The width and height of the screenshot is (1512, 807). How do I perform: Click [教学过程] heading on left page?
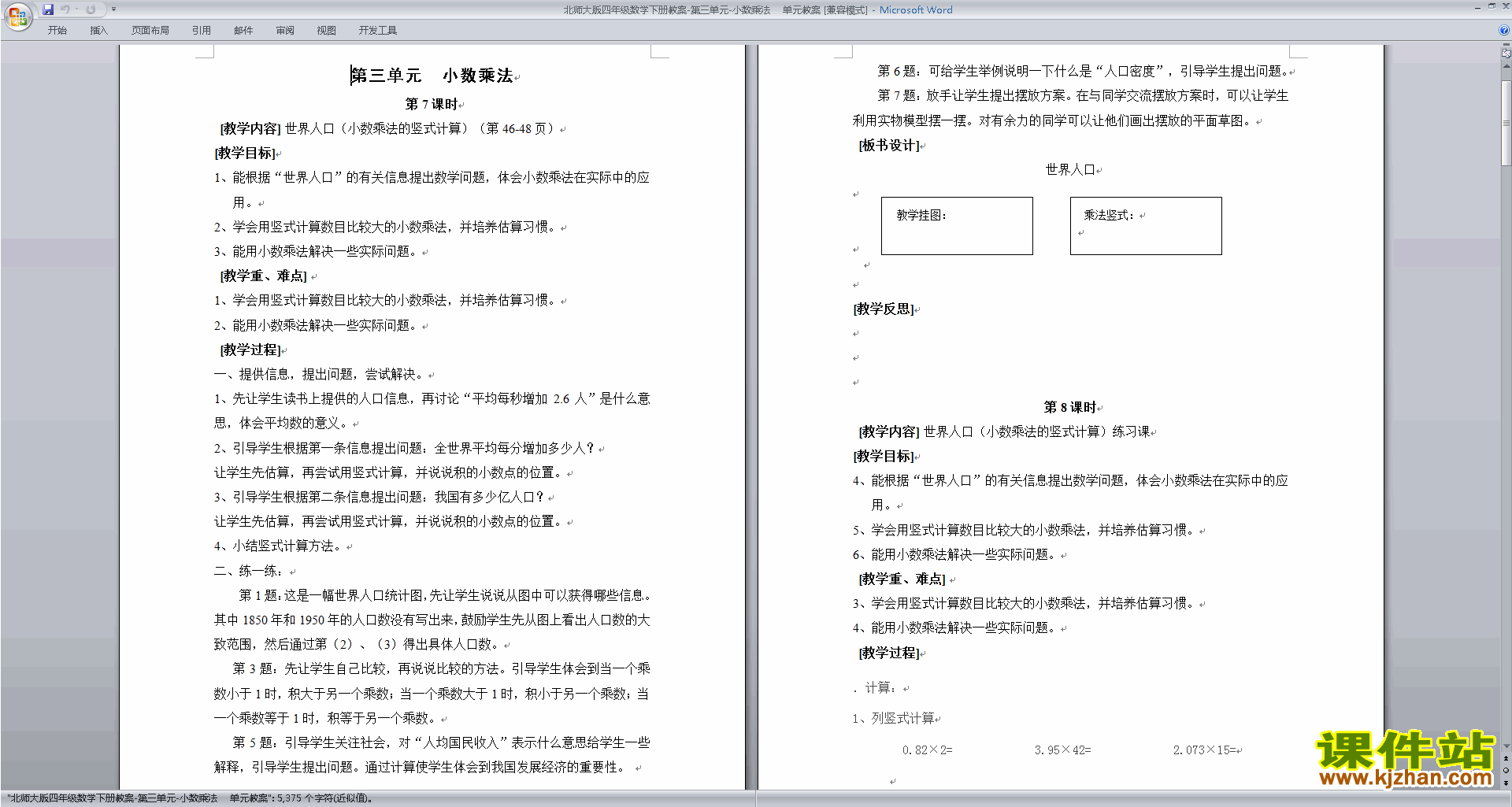[x=250, y=350]
